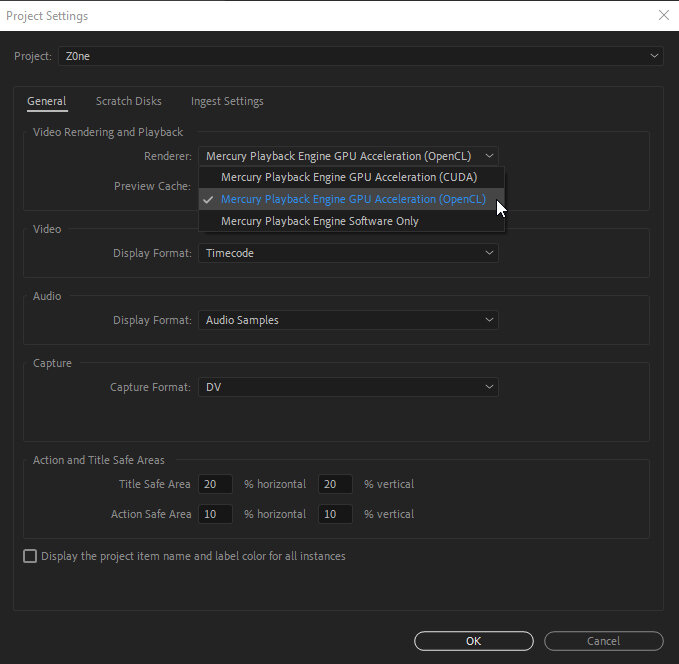This screenshot has width=679, height=664.
Task: Open the Capture Format DV dropdown
Action: 348,387
